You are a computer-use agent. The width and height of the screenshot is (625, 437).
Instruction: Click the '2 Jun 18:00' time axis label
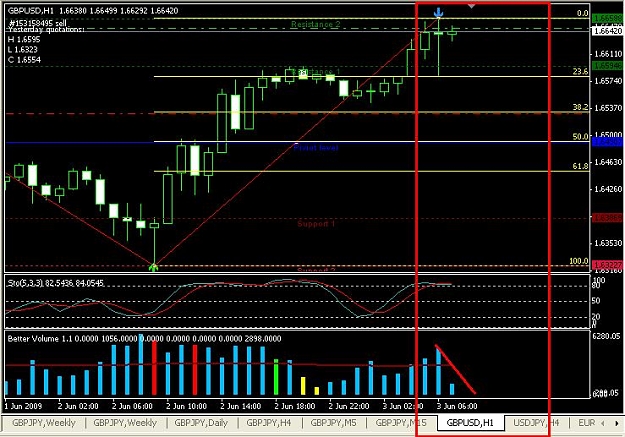point(295,406)
